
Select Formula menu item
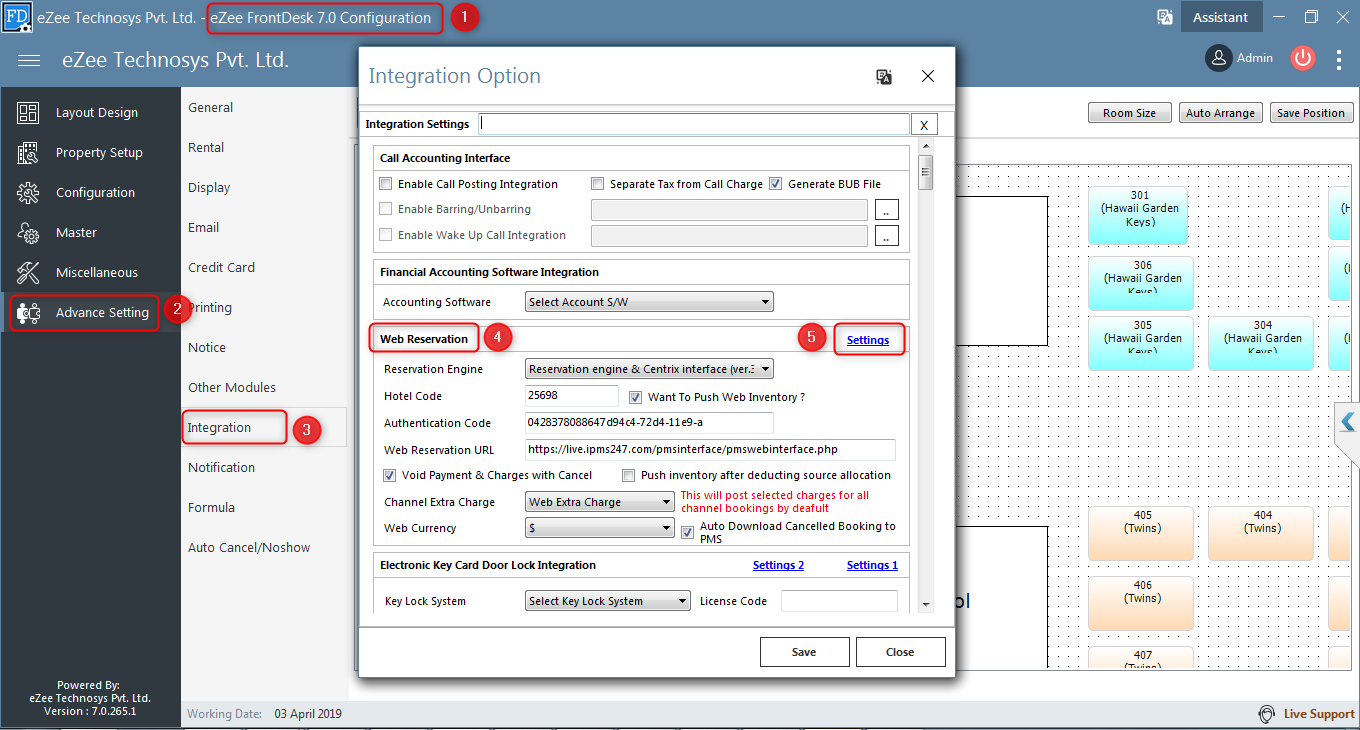click(x=212, y=508)
